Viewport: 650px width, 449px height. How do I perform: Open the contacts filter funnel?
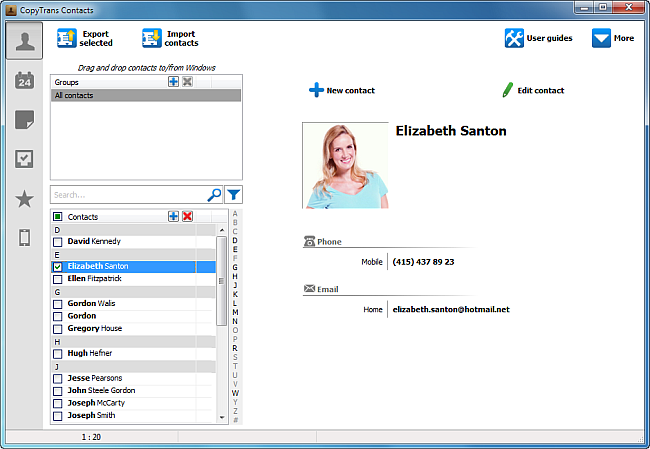(233, 194)
